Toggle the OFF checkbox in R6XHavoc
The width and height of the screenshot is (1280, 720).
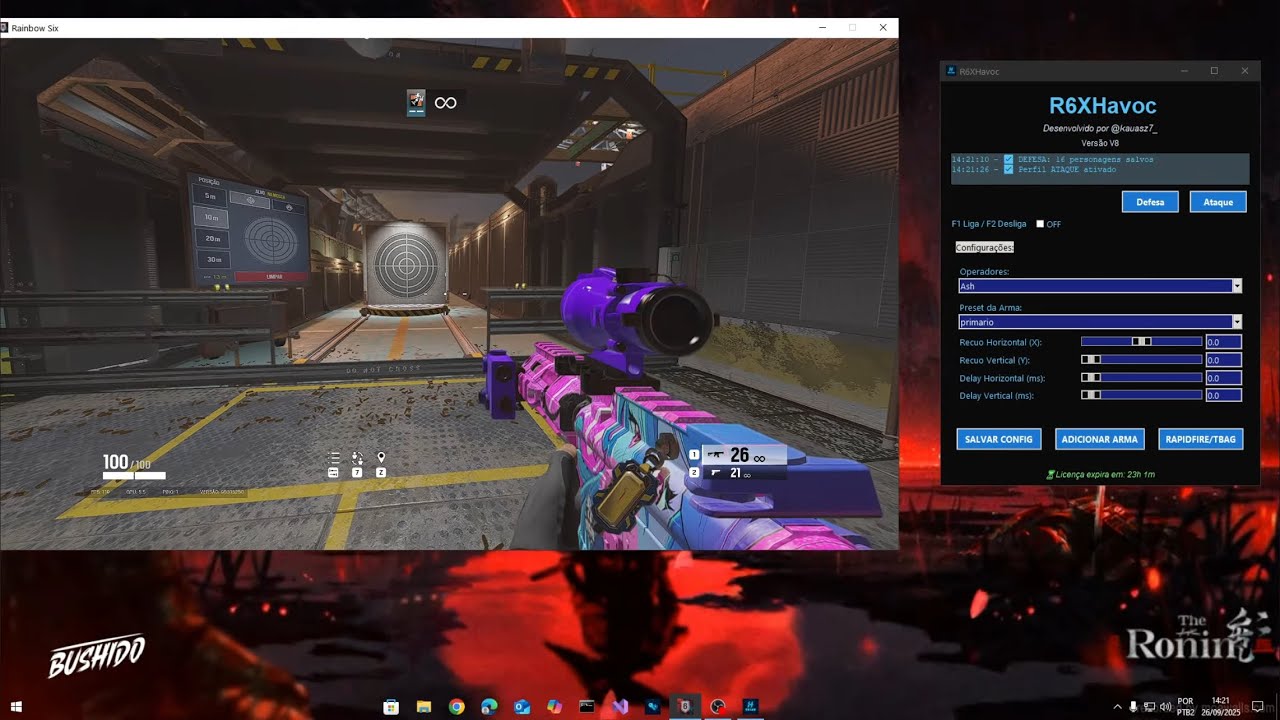pos(1040,224)
